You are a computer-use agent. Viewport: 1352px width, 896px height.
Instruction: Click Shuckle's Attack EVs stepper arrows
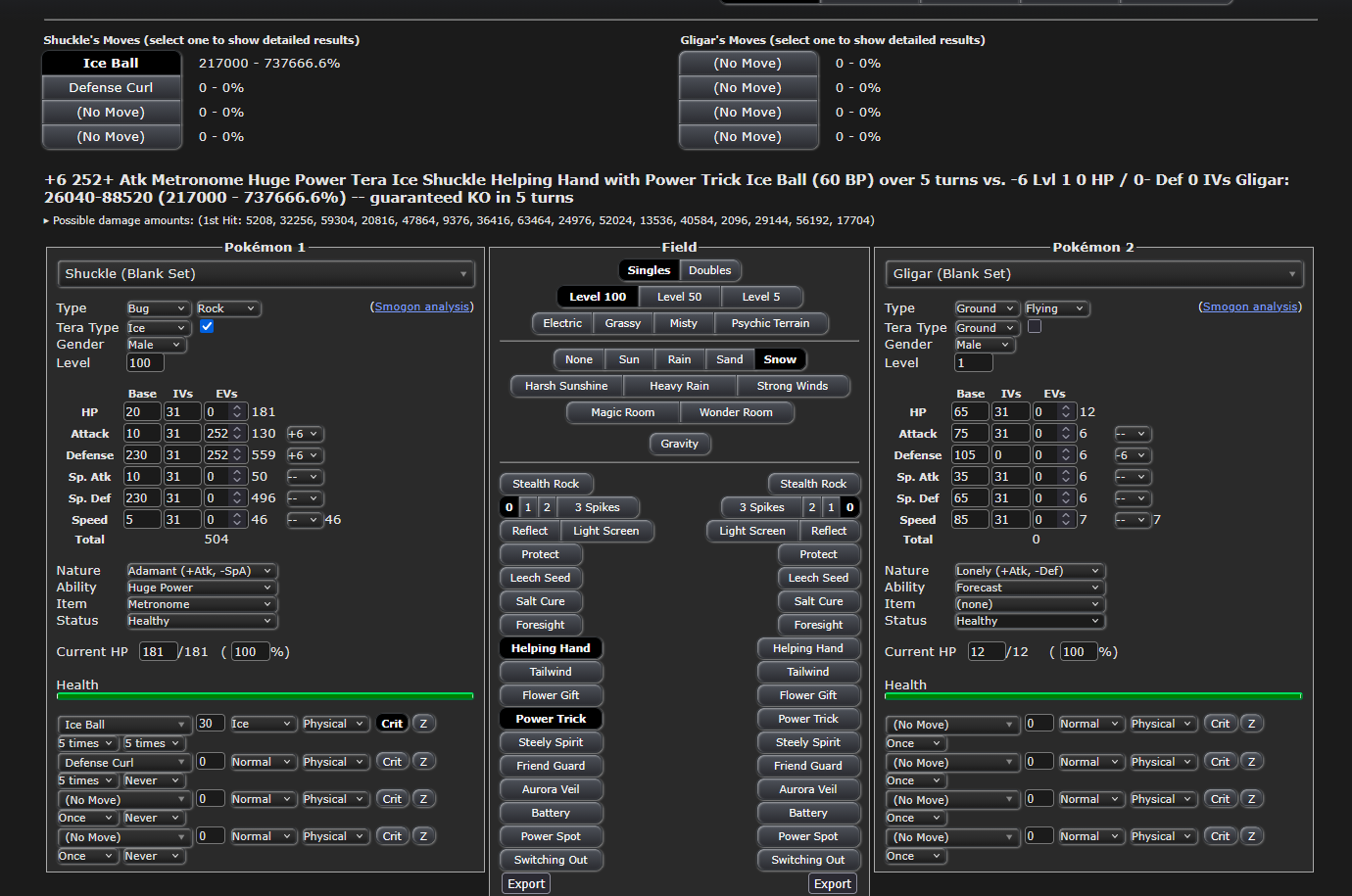pos(237,434)
